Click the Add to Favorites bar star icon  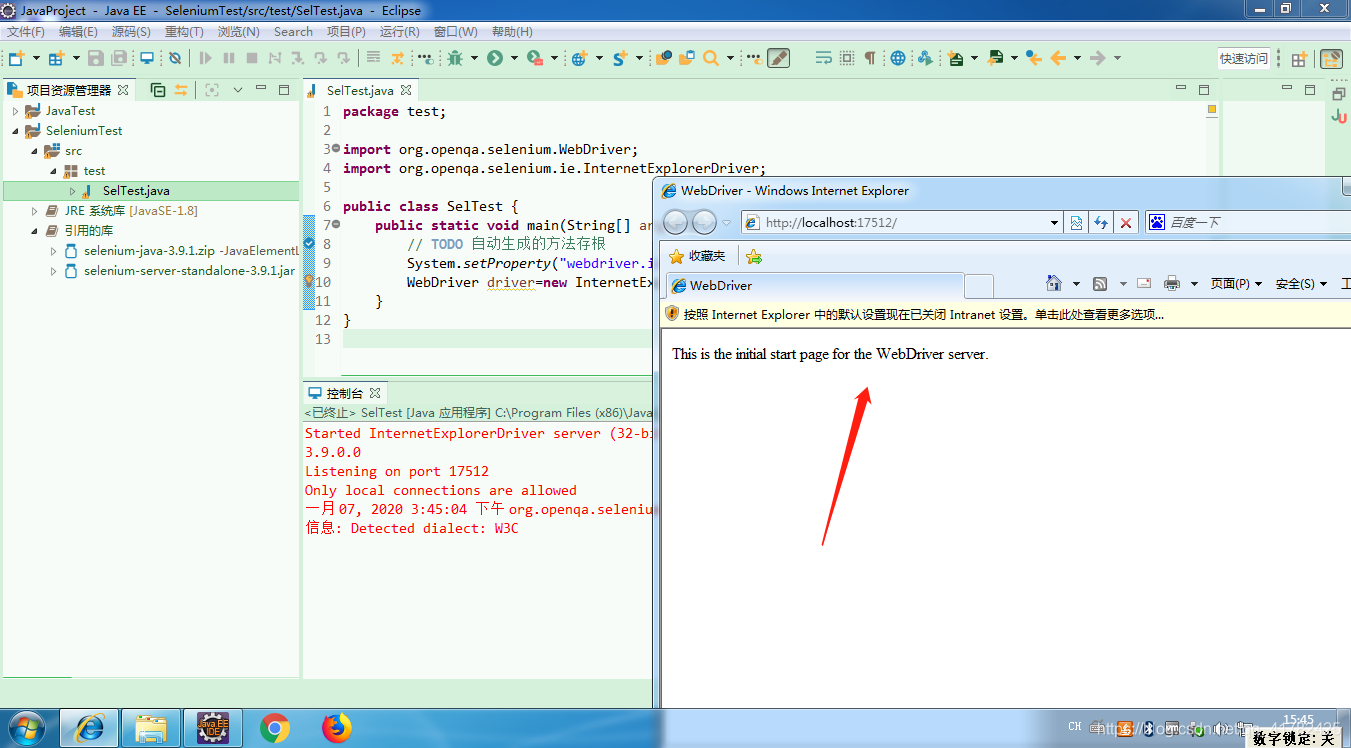754,256
